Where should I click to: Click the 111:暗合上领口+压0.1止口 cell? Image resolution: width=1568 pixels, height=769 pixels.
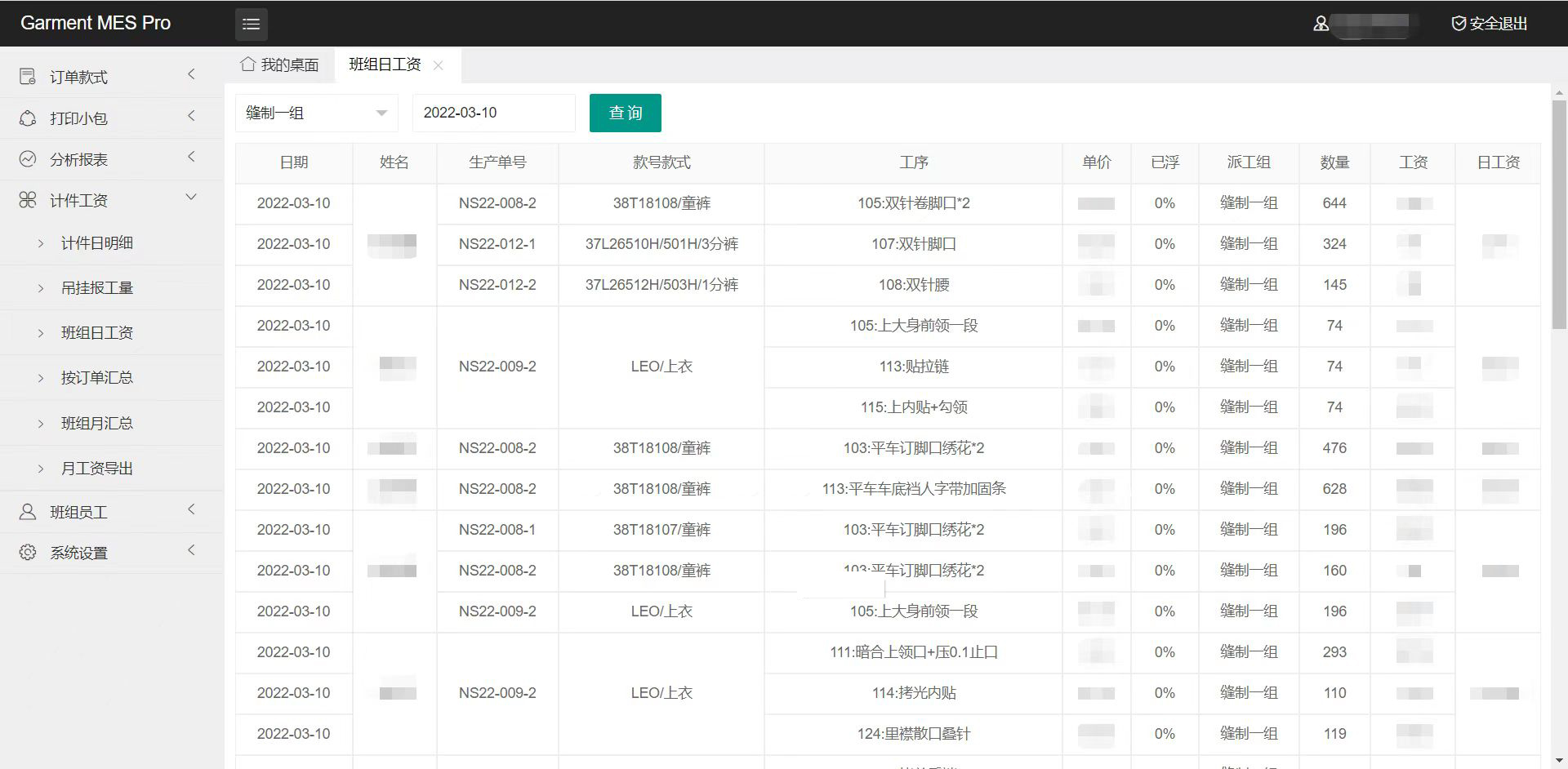[x=914, y=652]
